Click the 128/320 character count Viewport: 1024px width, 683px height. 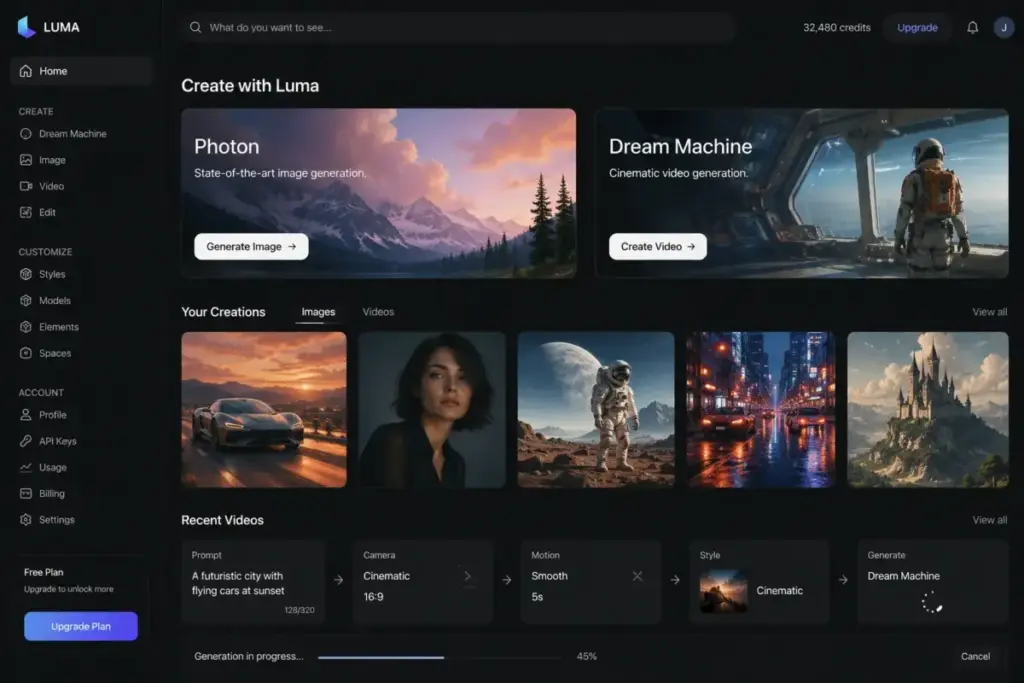299,610
